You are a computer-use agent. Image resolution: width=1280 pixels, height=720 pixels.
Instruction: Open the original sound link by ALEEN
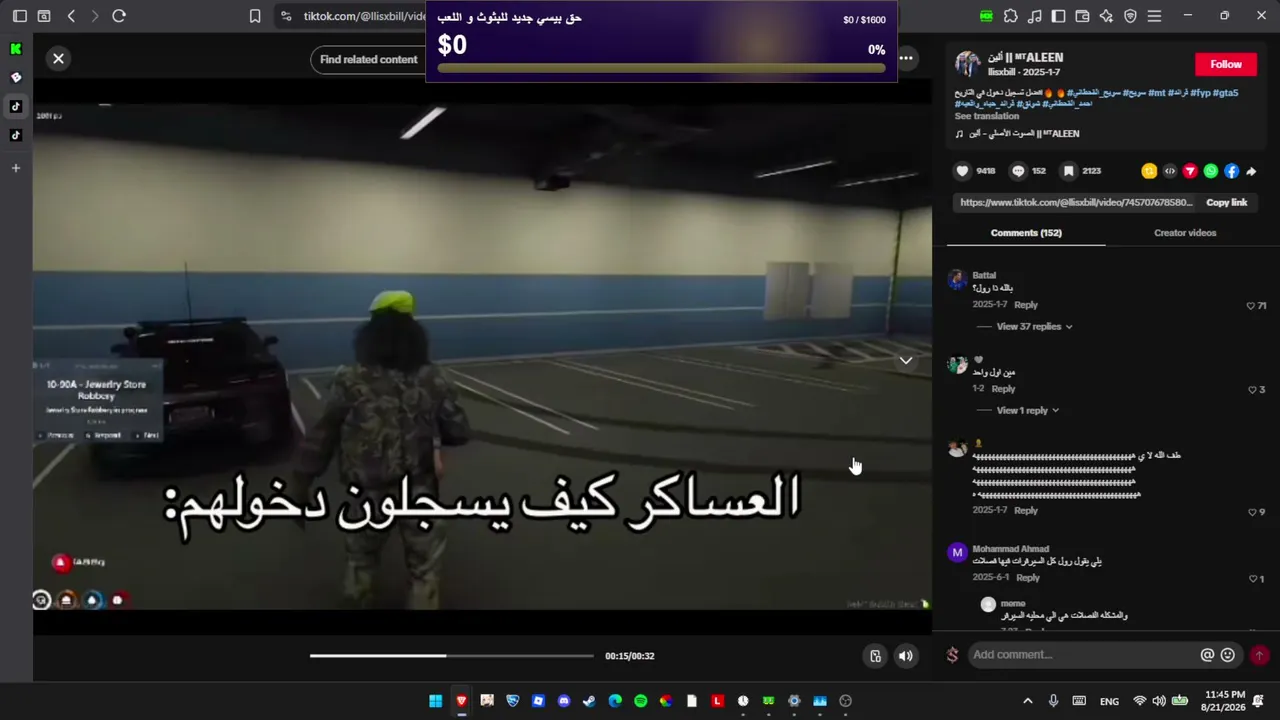1024,134
